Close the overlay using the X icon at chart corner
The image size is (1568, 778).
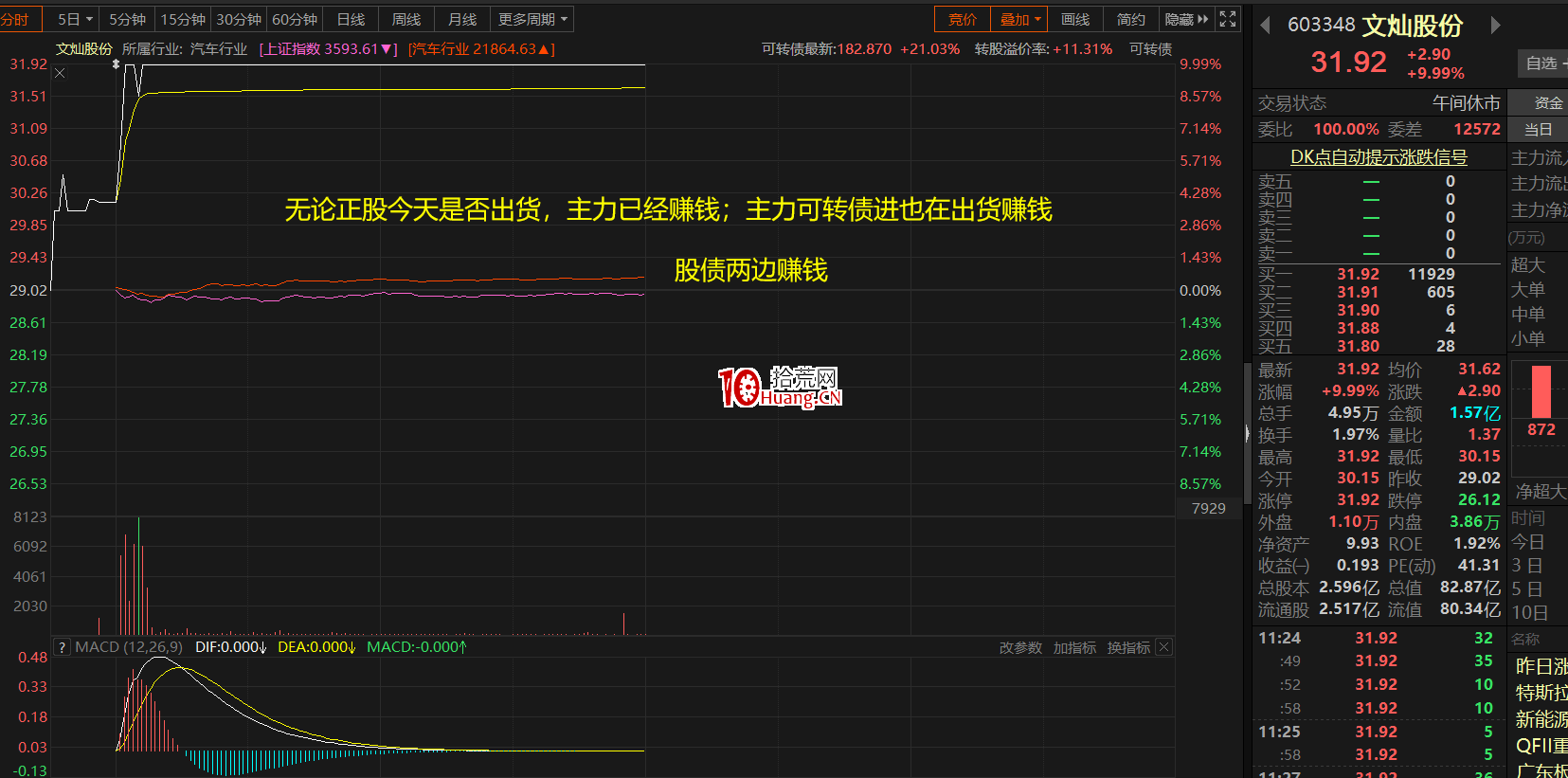60,73
